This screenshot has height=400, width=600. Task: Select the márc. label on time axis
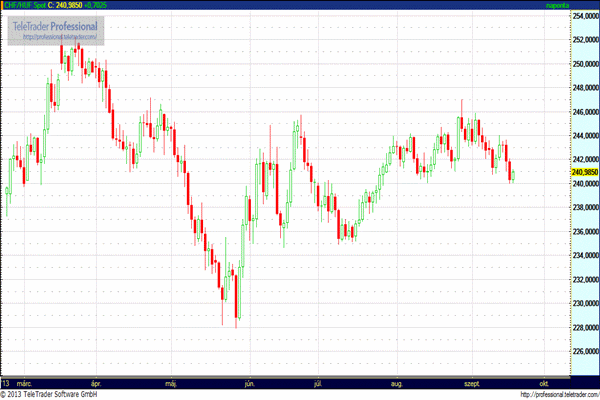(x=26, y=382)
